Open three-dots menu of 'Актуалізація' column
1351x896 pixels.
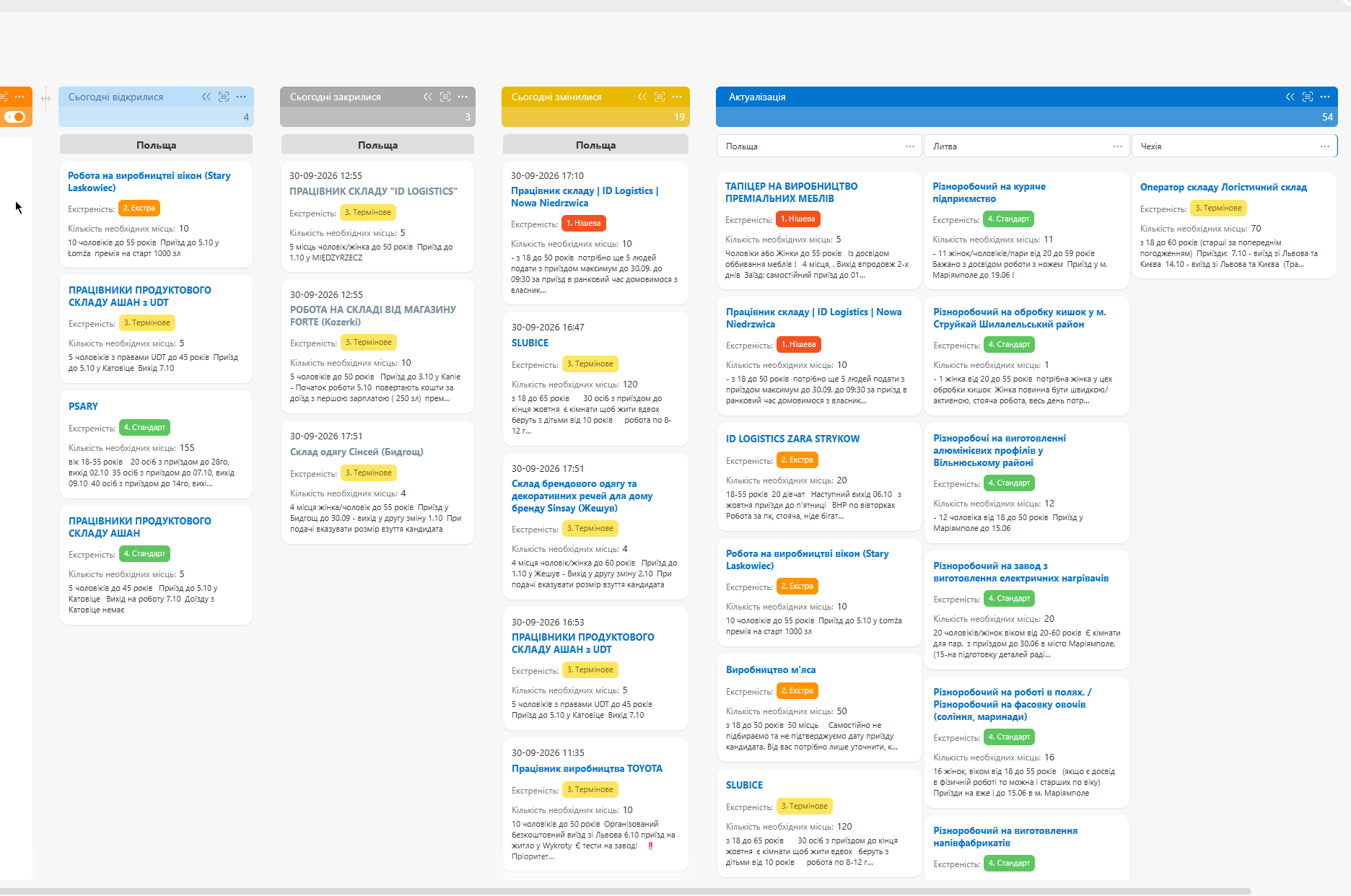click(x=1325, y=97)
